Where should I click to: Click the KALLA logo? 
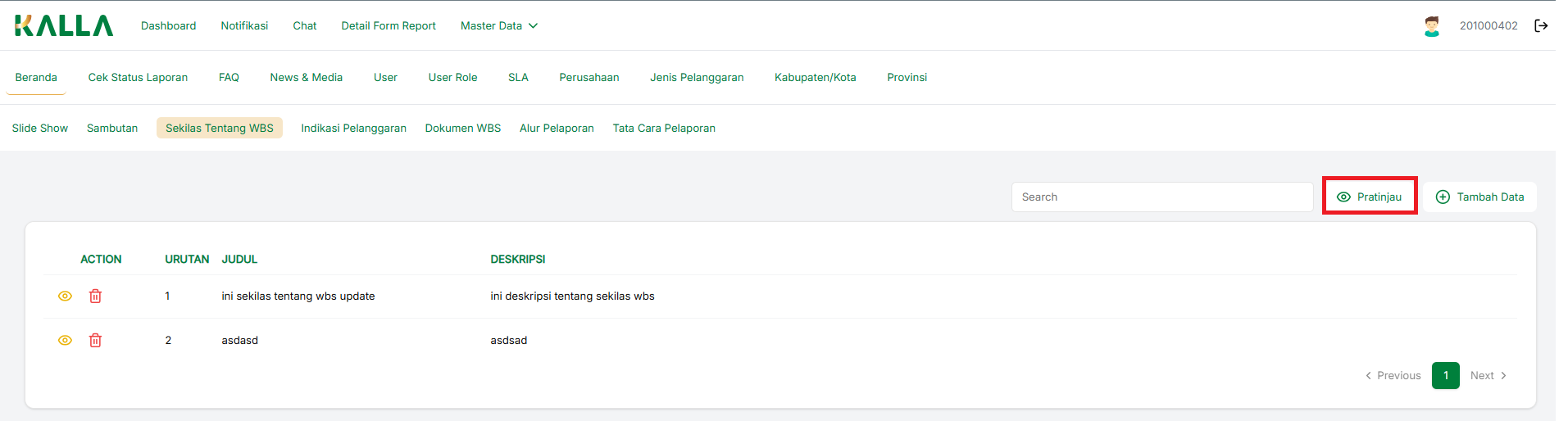pos(64,26)
